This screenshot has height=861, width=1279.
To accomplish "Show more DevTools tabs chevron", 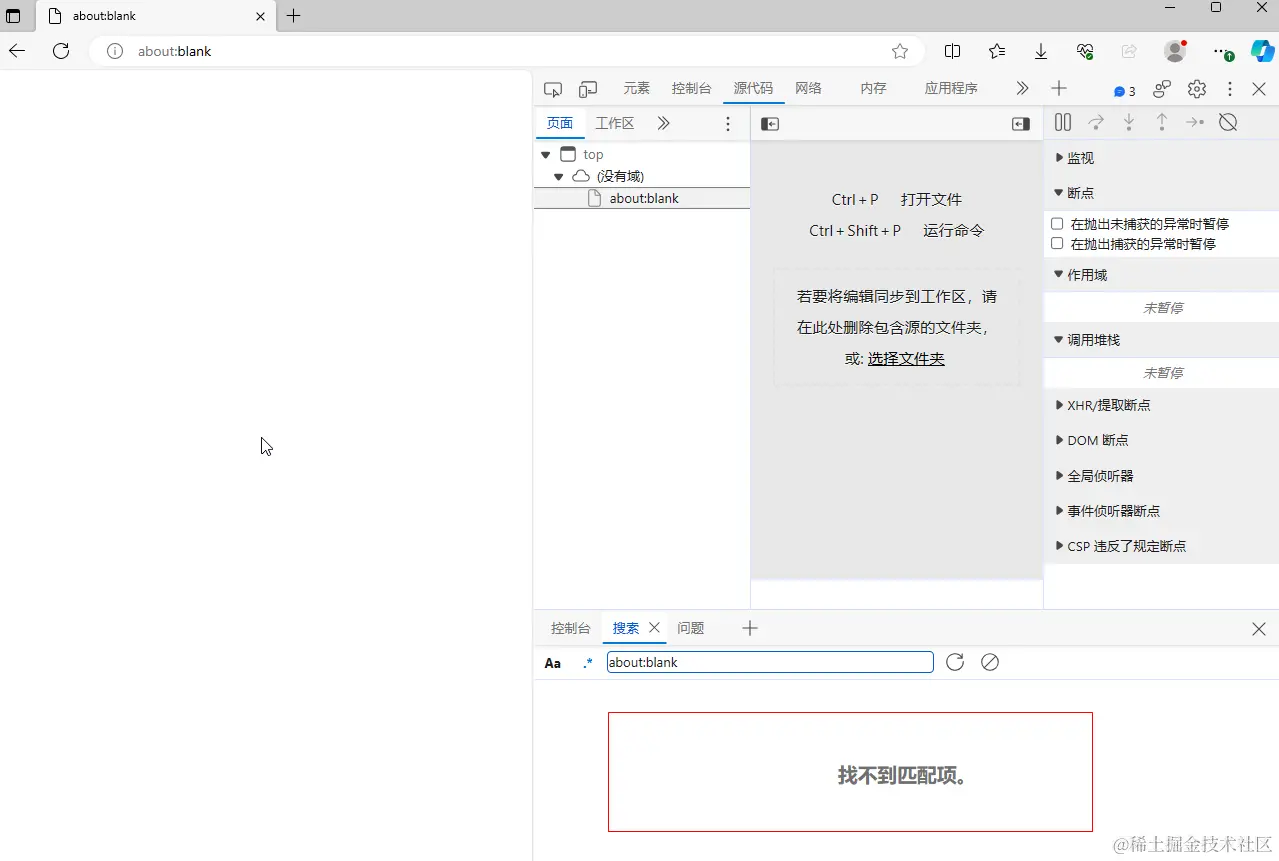I will (x=1022, y=88).
